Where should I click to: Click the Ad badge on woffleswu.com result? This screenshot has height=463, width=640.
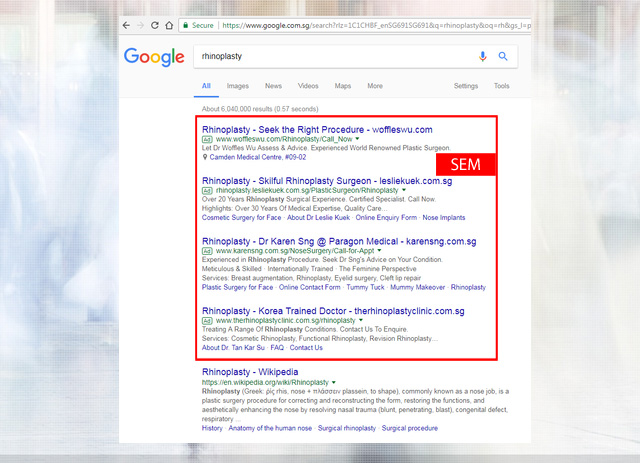(207, 140)
